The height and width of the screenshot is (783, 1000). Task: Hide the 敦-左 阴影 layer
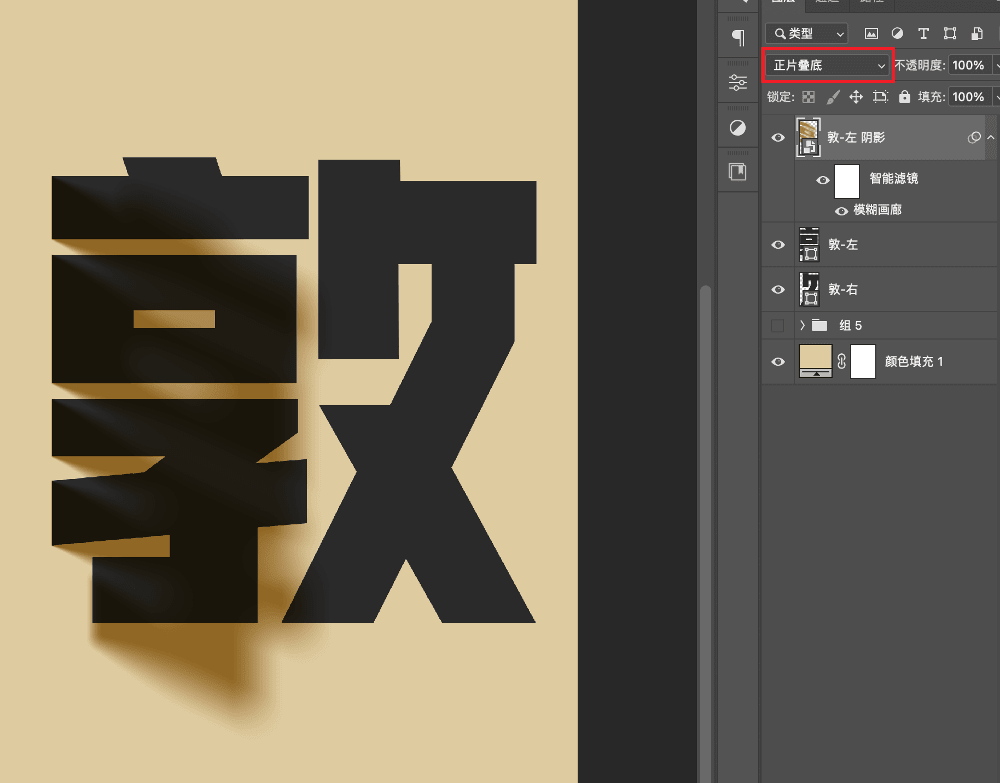click(x=778, y=138)
